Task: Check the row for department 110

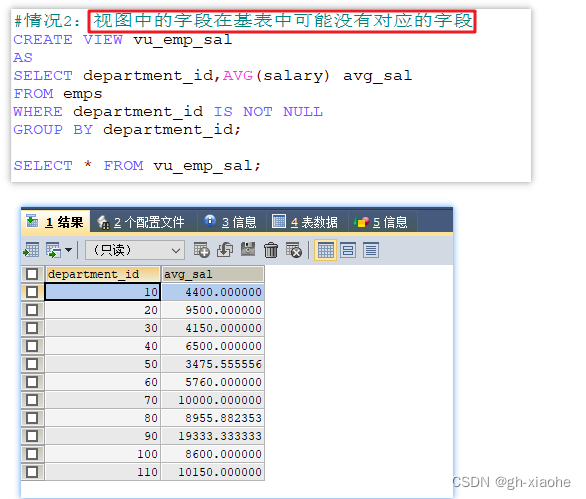Action: [x=32, y=472]
